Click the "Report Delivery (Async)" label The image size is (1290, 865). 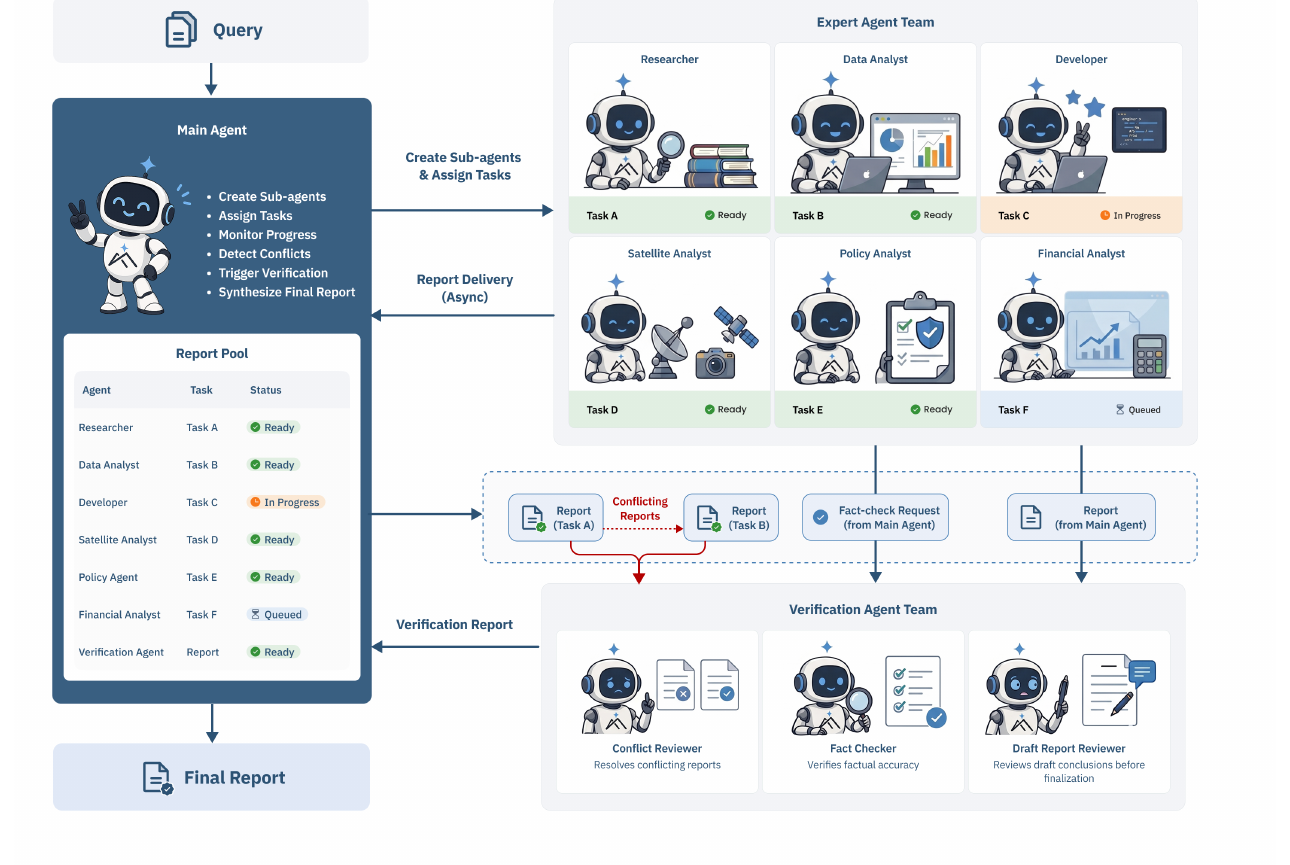tap(465, 288)
